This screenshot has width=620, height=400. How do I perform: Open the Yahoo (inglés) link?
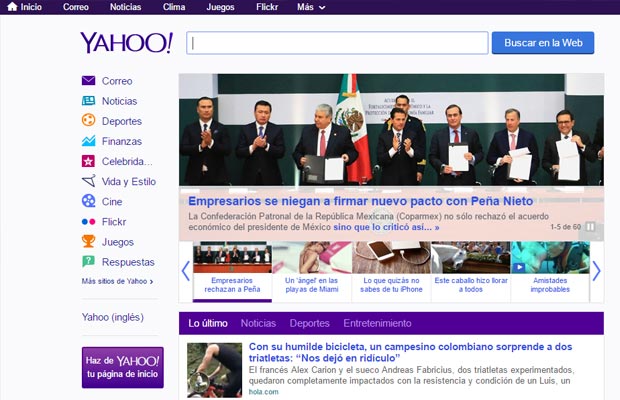pyautogui.click(x=113, y=317)
